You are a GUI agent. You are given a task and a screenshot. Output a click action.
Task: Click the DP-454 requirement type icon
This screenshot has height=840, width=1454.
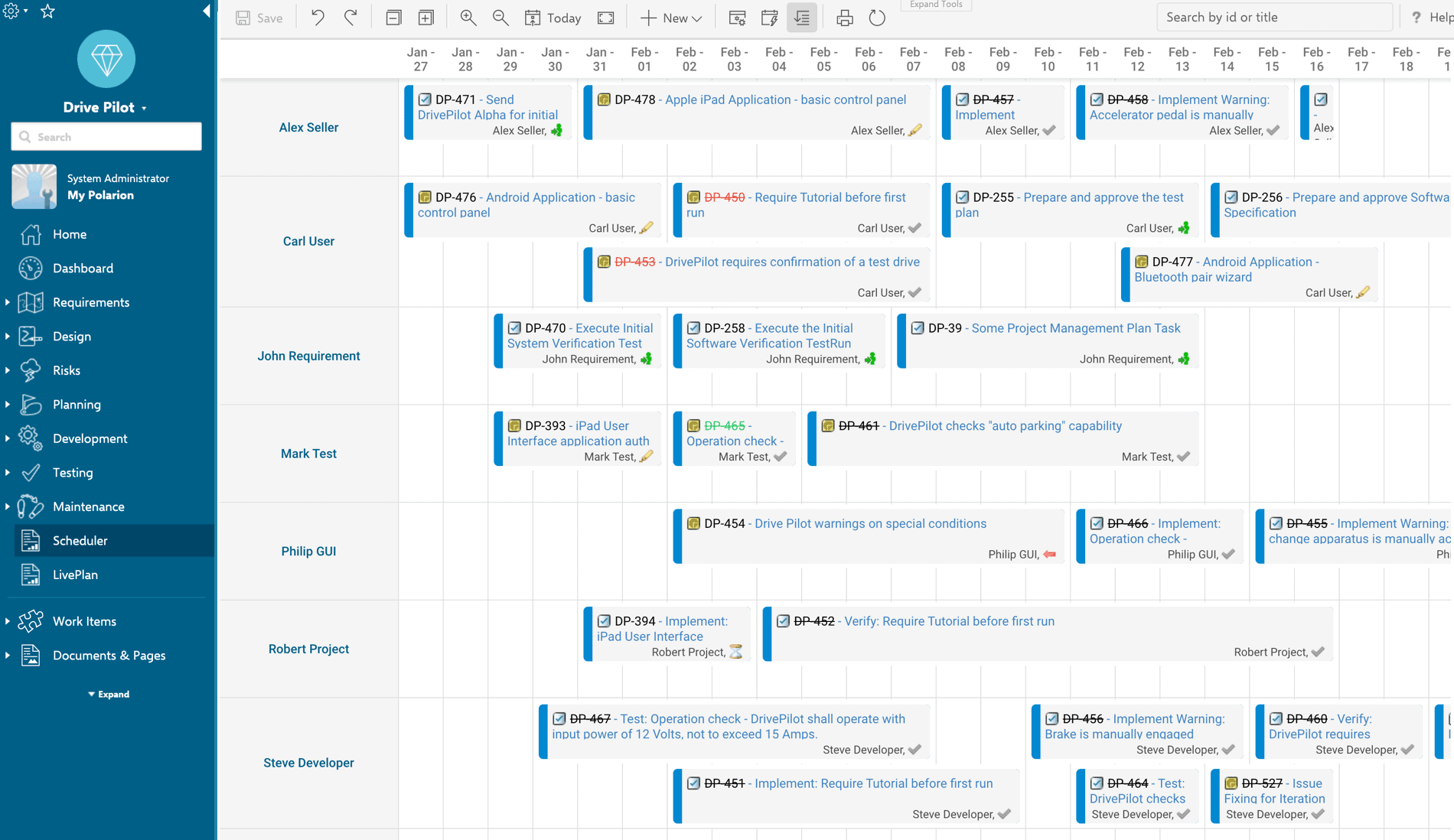pyautogui.click(x=693, y=523)
